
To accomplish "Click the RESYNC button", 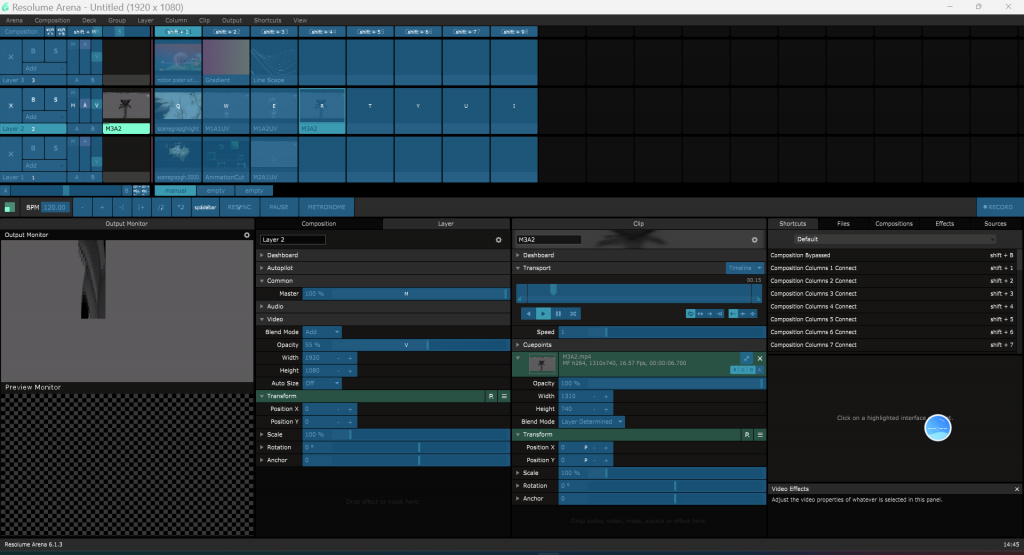I will [239, 208].
